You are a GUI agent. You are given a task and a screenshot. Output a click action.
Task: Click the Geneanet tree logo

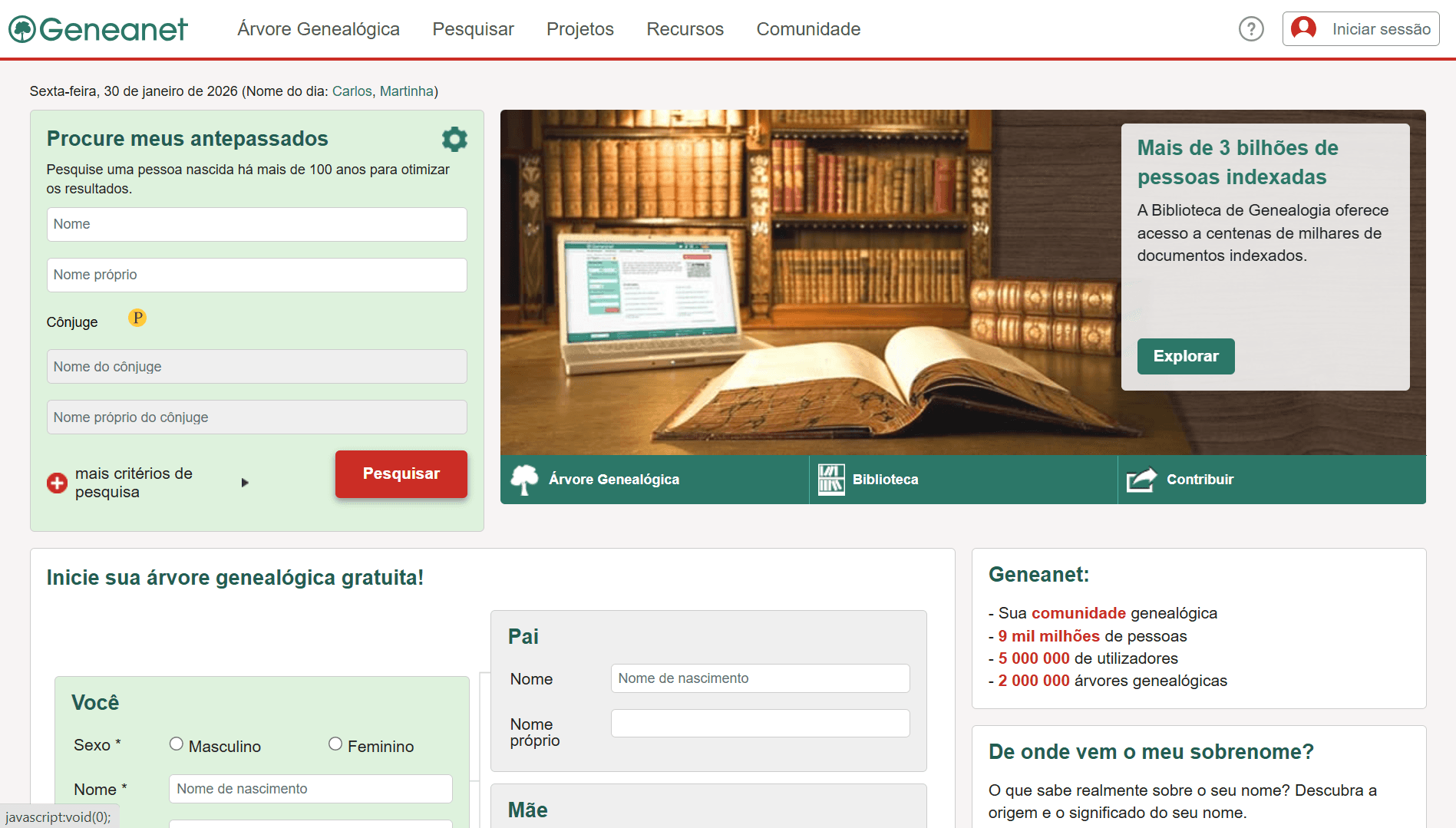click(22, 29)
